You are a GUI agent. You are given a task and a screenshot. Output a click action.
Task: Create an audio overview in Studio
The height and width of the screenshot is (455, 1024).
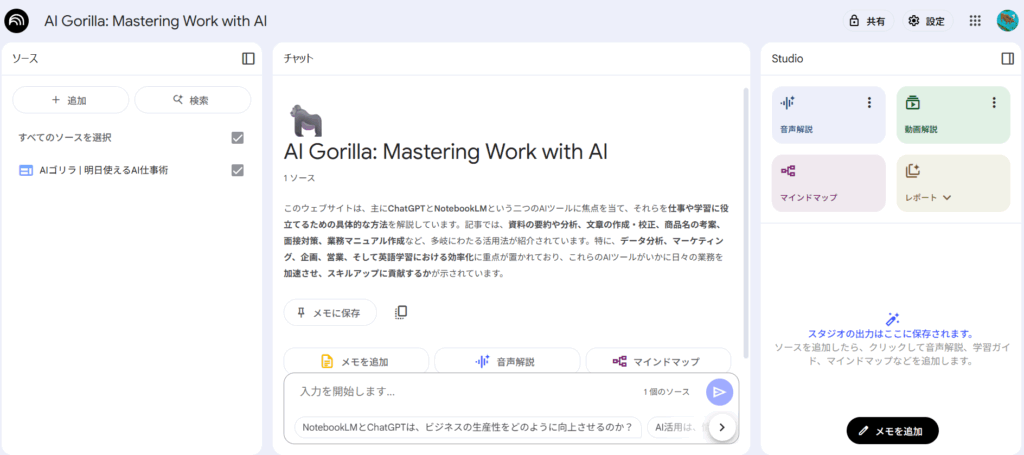point(829,115)
